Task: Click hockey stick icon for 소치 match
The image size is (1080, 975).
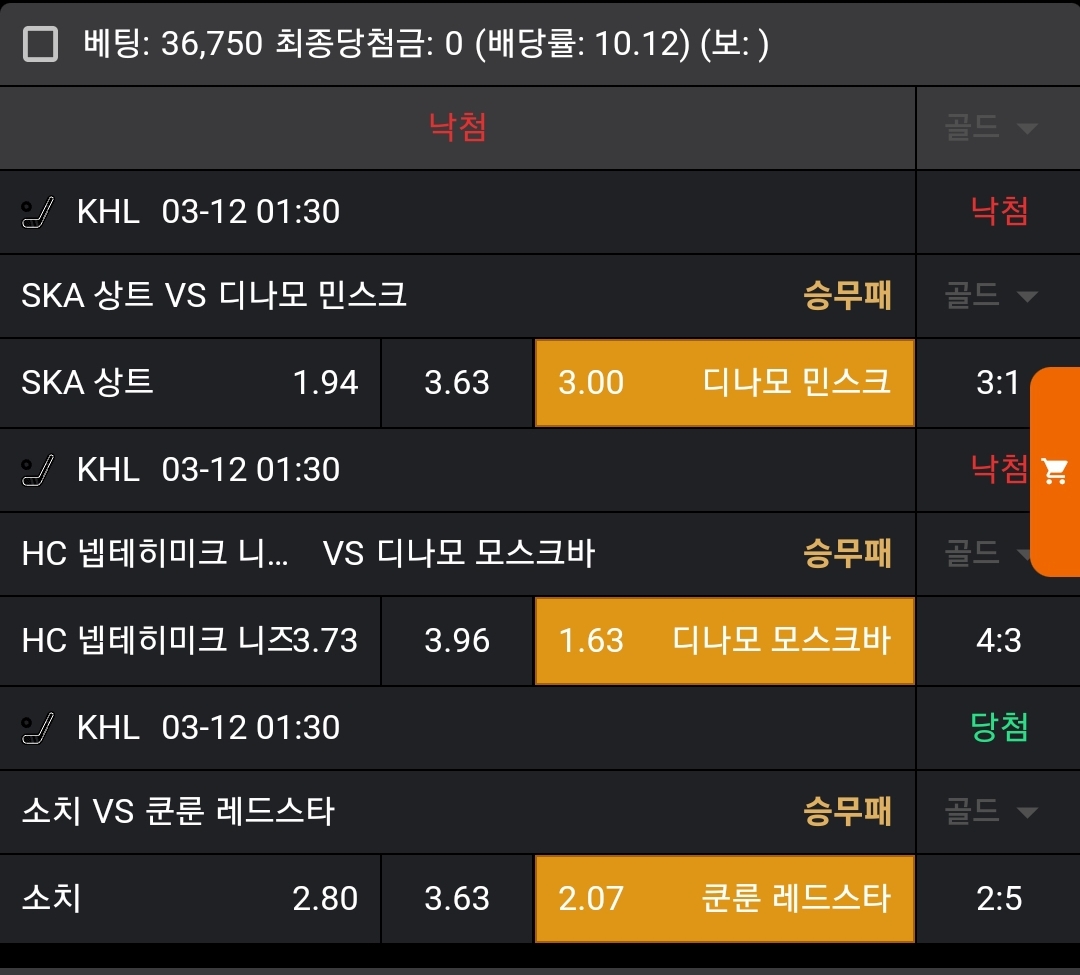Action: (38, 728)
